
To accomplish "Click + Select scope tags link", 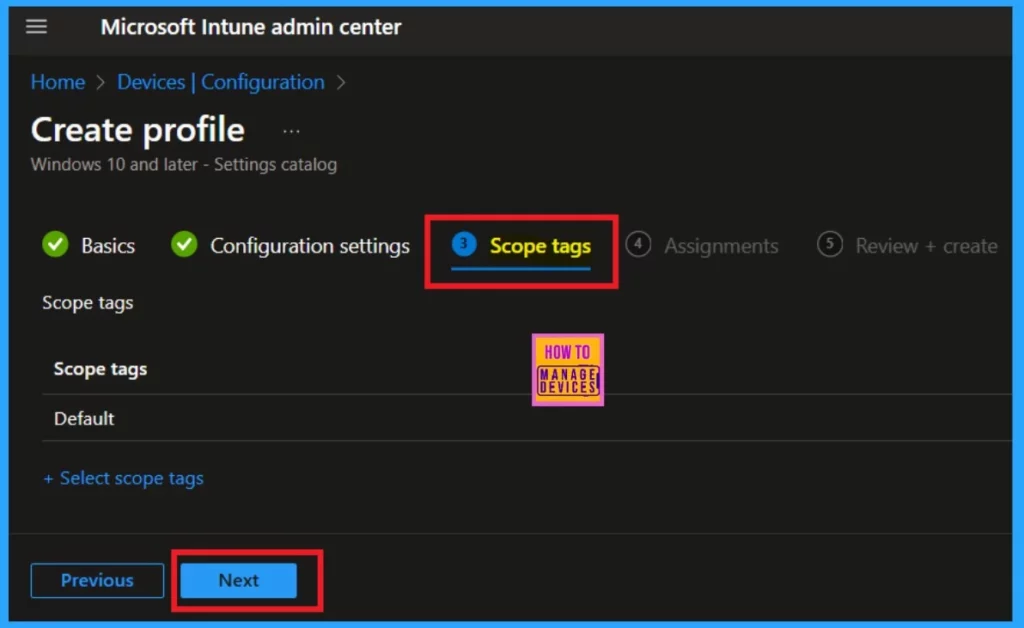I will 123,479.
